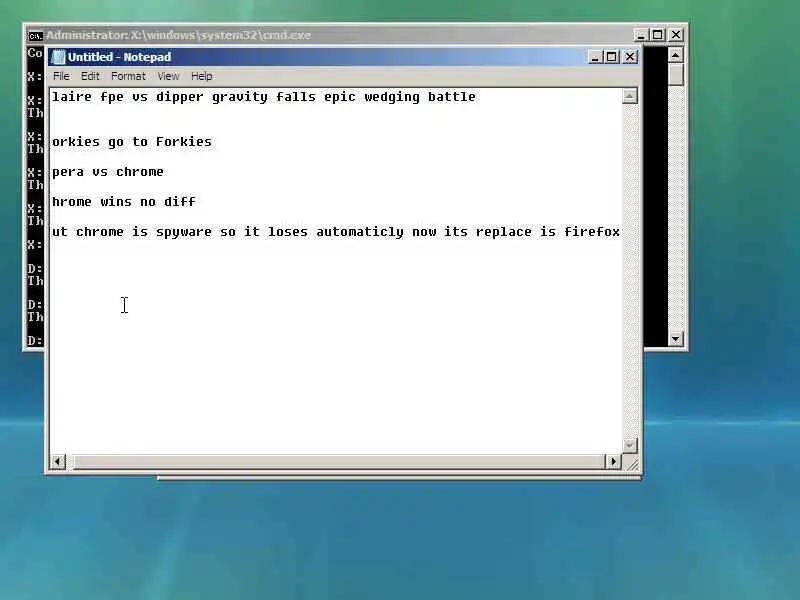Close the Untitled - Notepad window
The image size is (800, 600).
630,57
